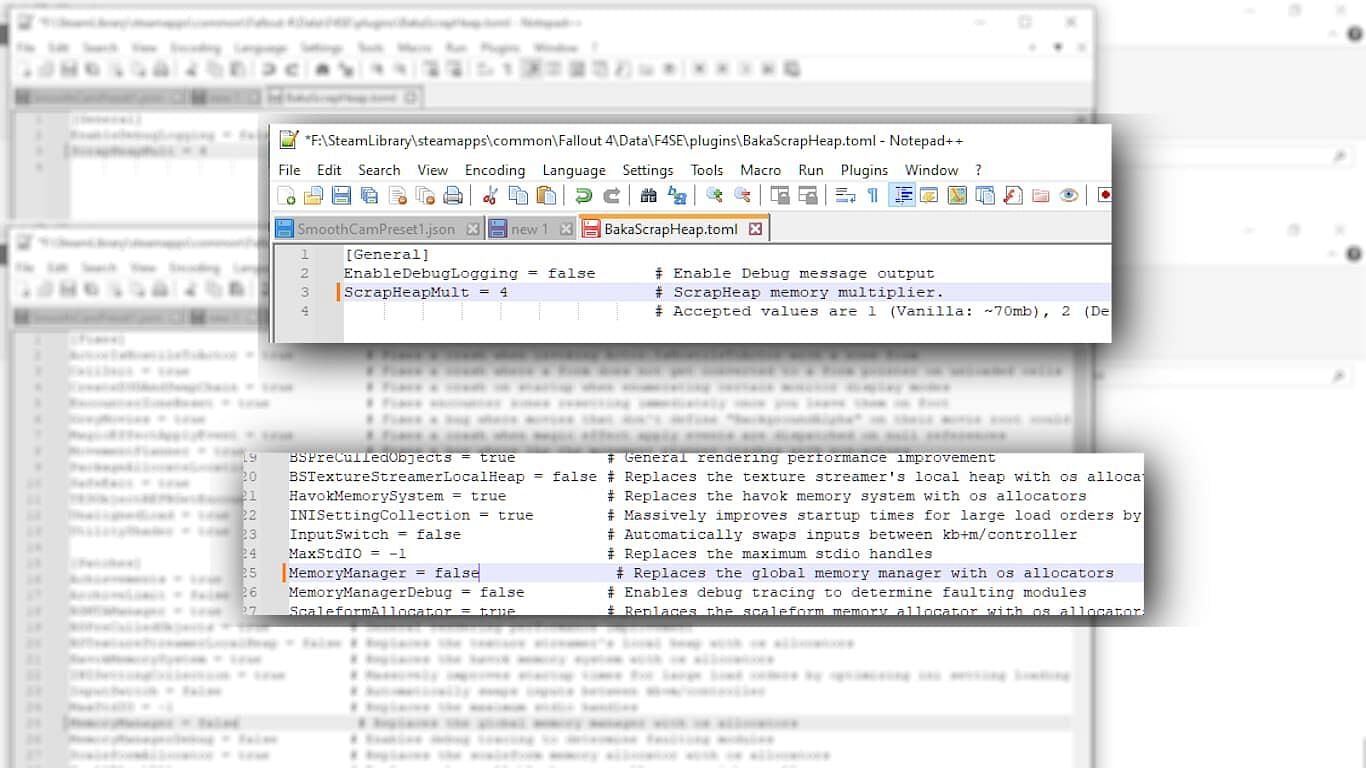This screenshot has width=1366, height=768.
Task: Click the ScrapHeapMult = 4 setting
Action: [x=426, y=292]
